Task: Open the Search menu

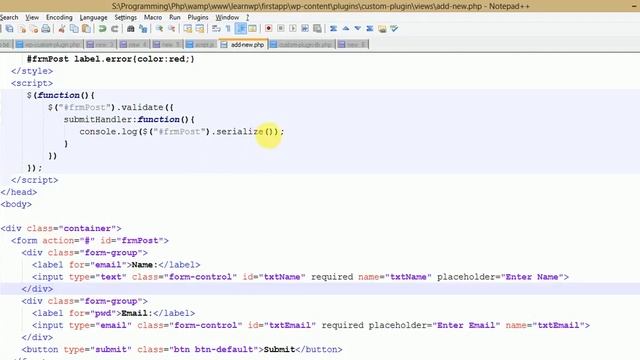Action: 9,17
